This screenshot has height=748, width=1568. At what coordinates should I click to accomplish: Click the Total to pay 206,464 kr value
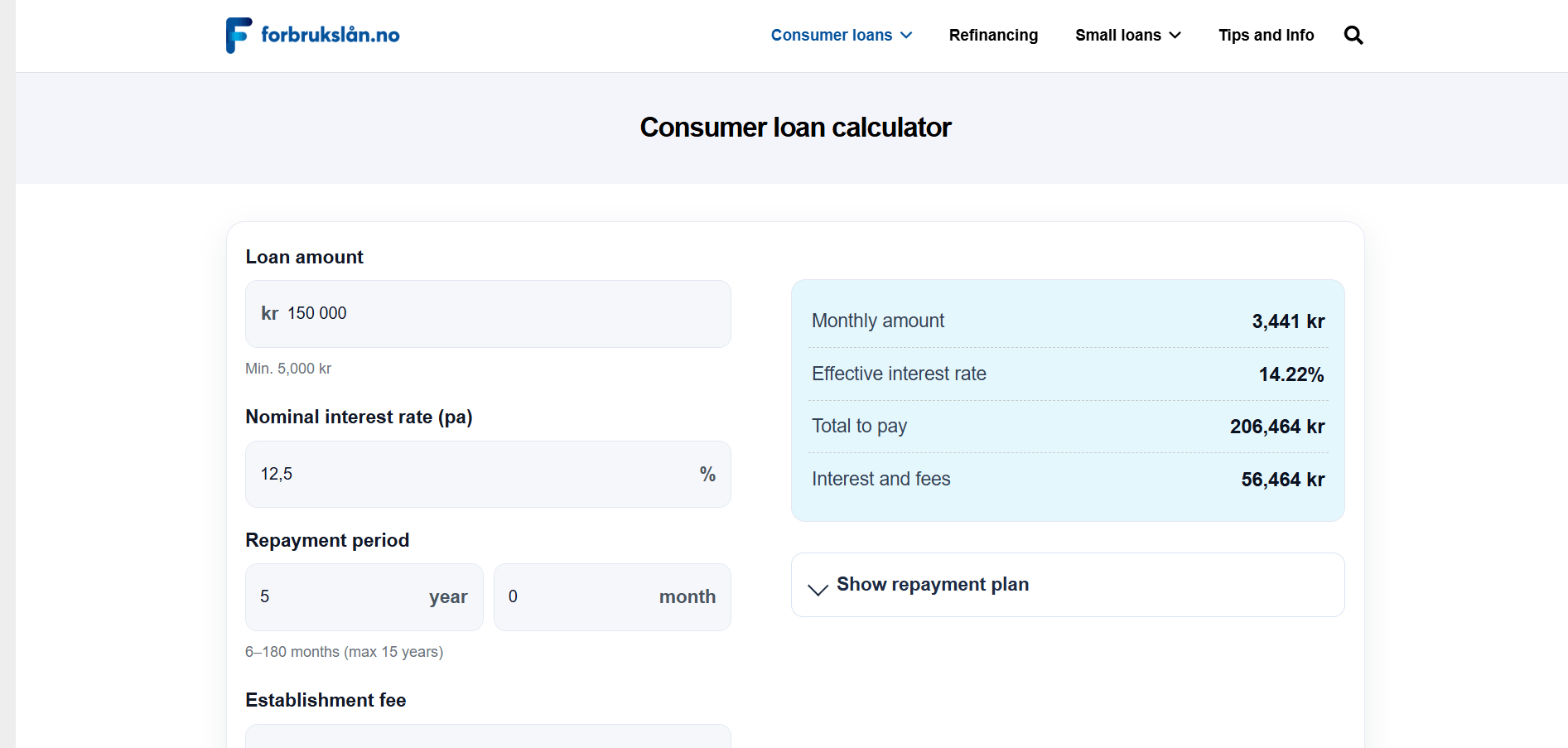tap(1276, 427)
